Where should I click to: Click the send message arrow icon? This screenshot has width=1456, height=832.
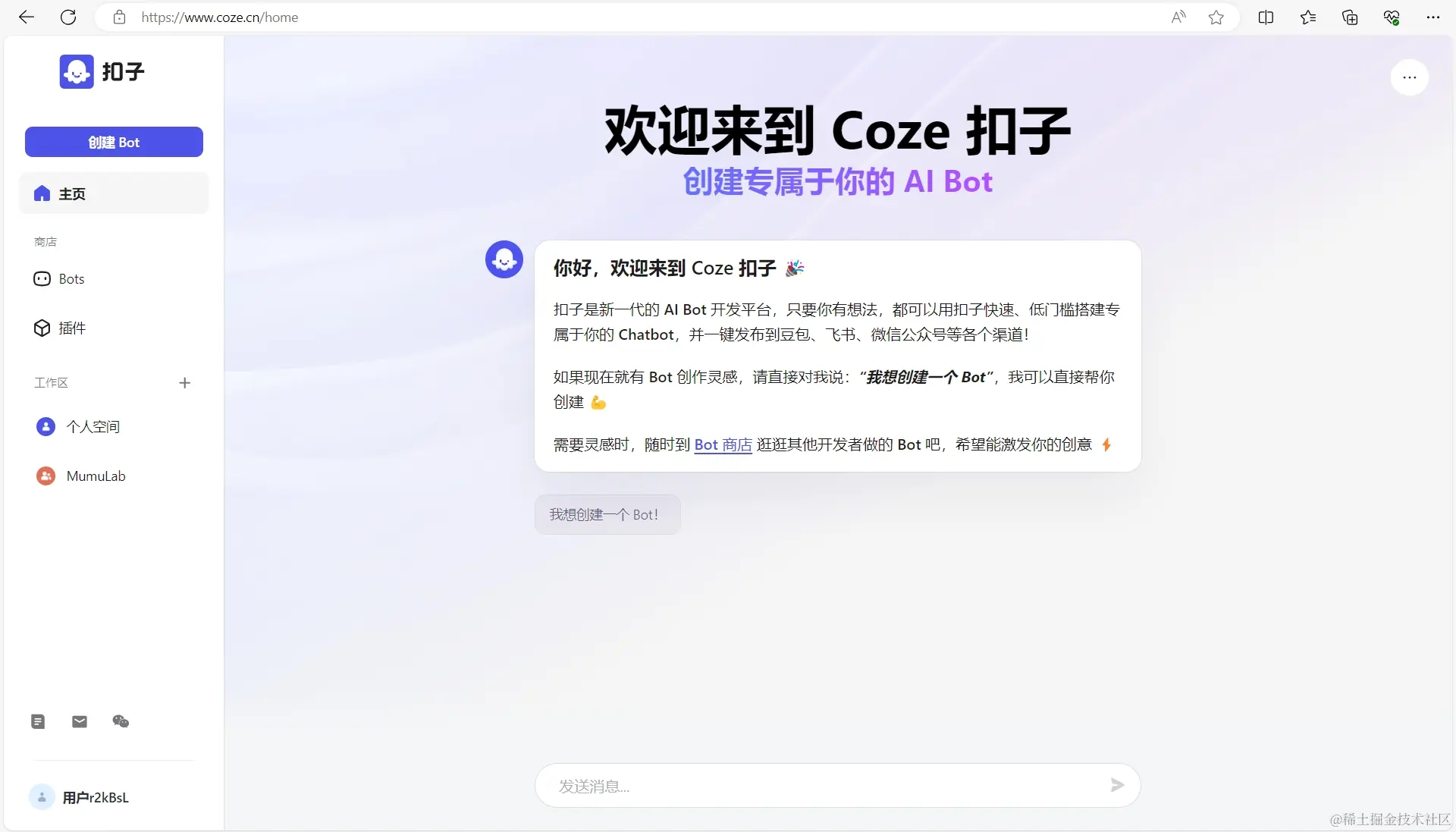tap(1117, 785)
